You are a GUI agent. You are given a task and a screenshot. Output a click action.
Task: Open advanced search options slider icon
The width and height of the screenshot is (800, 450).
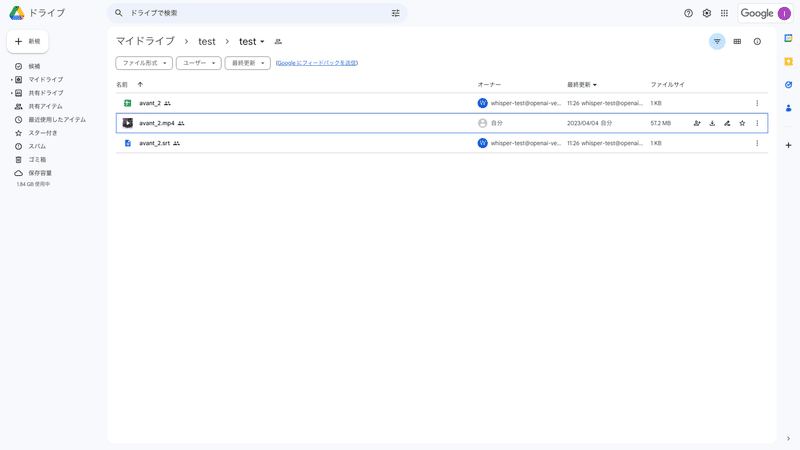click(395, 13)
